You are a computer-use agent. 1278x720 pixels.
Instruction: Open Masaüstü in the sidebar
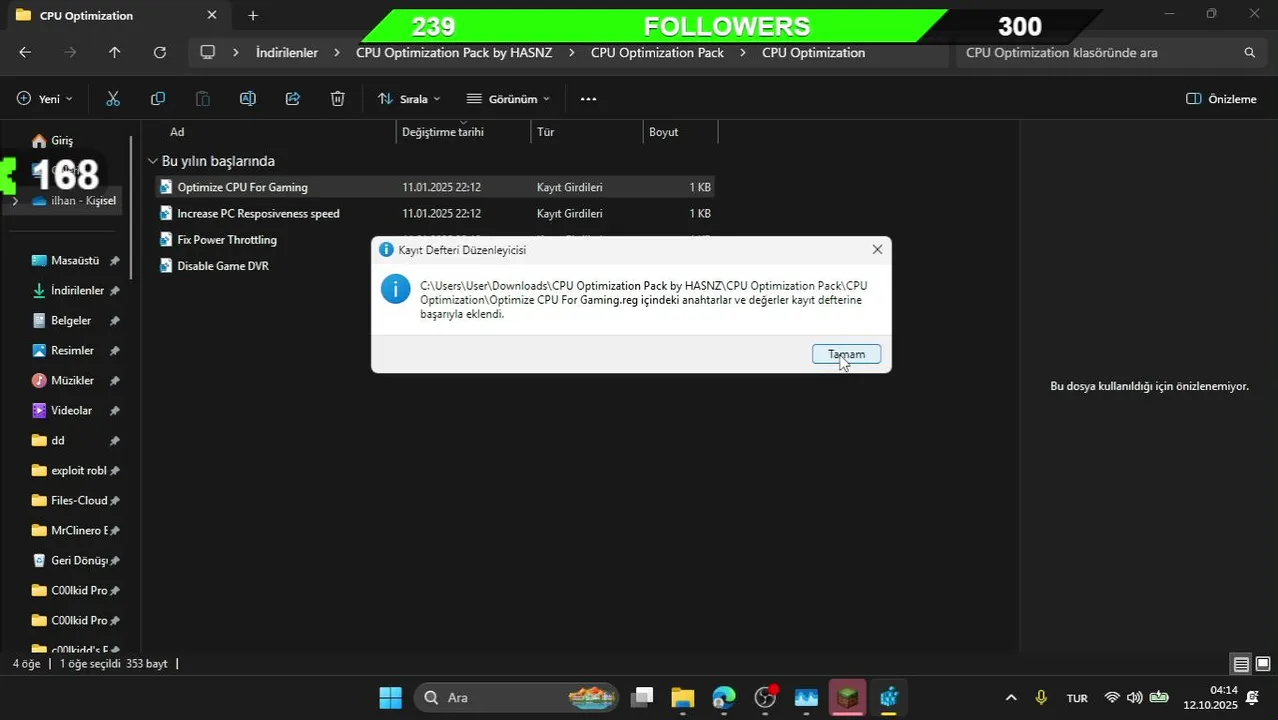(x=75, y=261)
